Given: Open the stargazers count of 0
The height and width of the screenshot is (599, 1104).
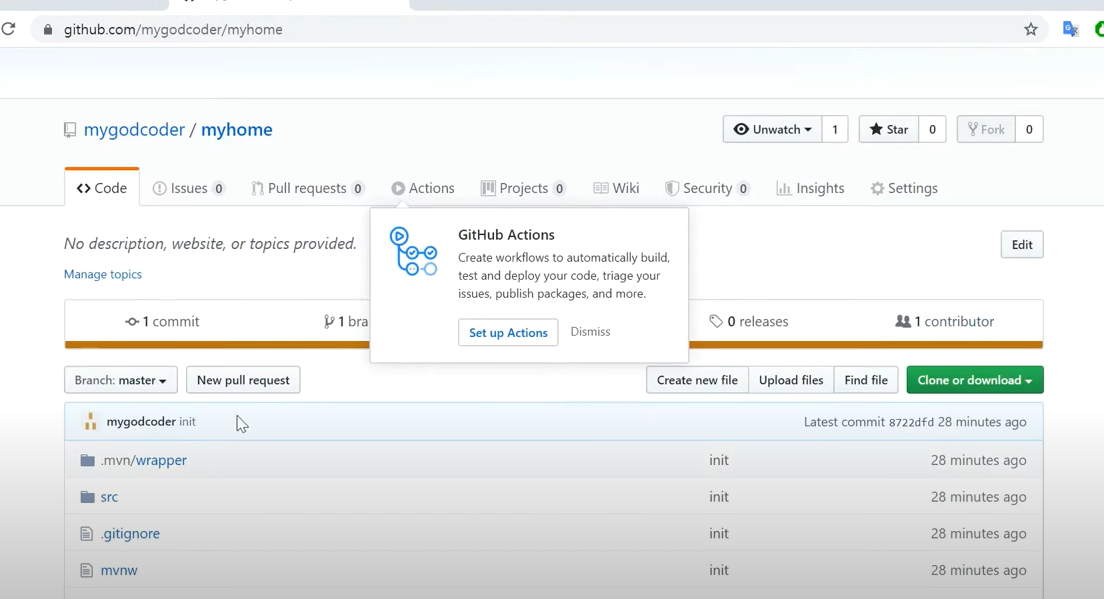Looking at the screenshot, I should [932, 130].
